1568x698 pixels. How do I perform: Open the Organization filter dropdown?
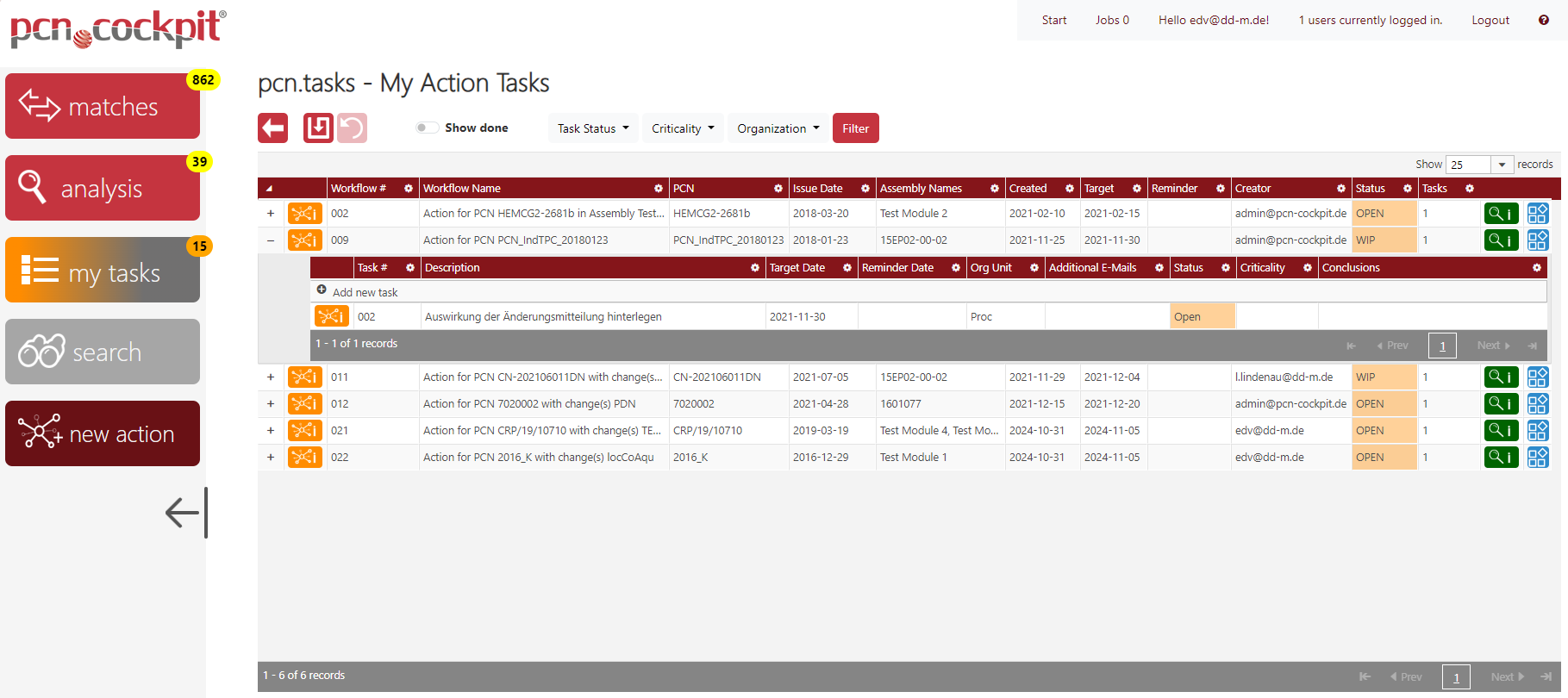point(778,128)
